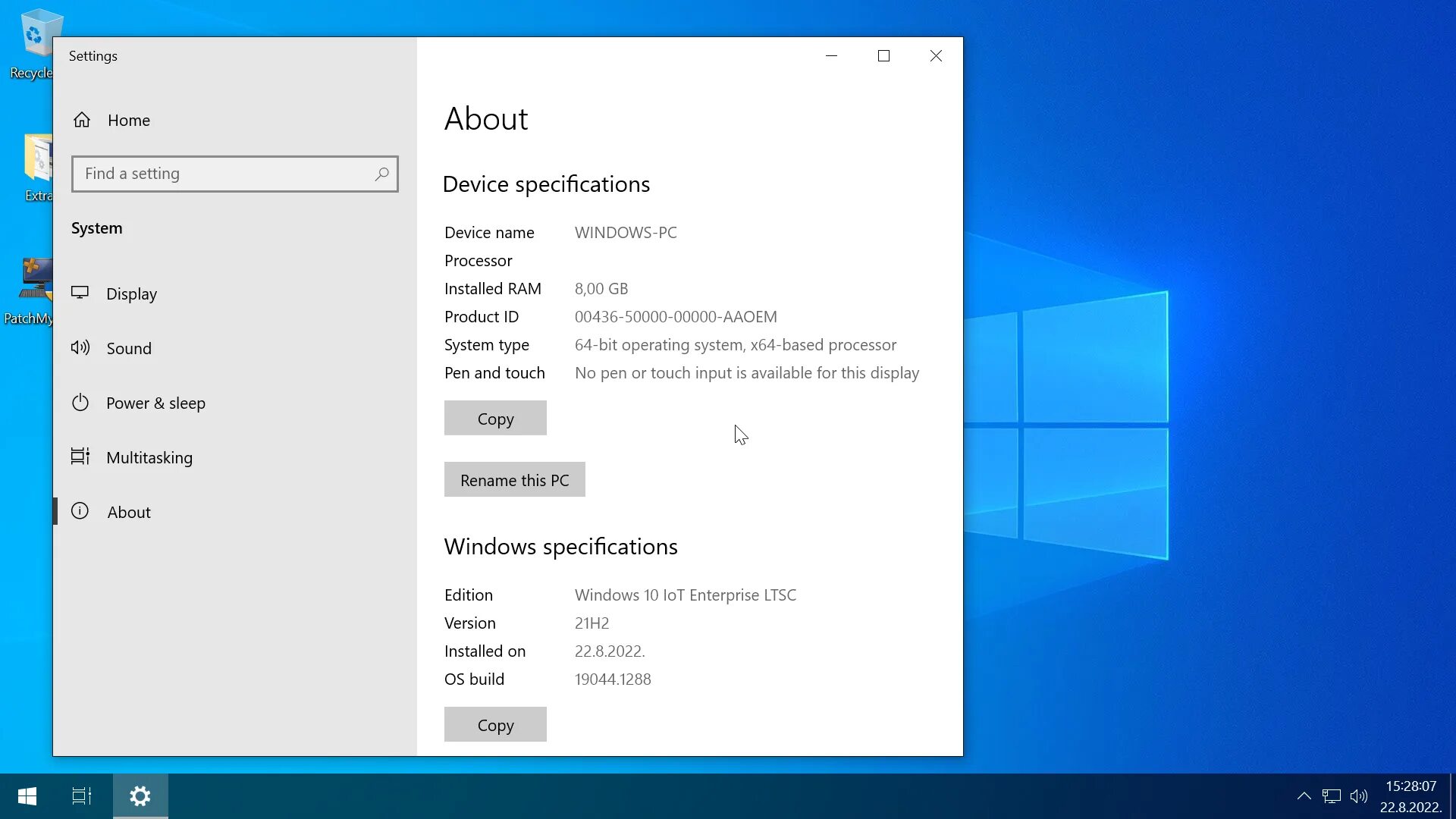Viewport: 1456px width, 819px height.
Task: Click the About info icon
Action: tap(80, 511)
